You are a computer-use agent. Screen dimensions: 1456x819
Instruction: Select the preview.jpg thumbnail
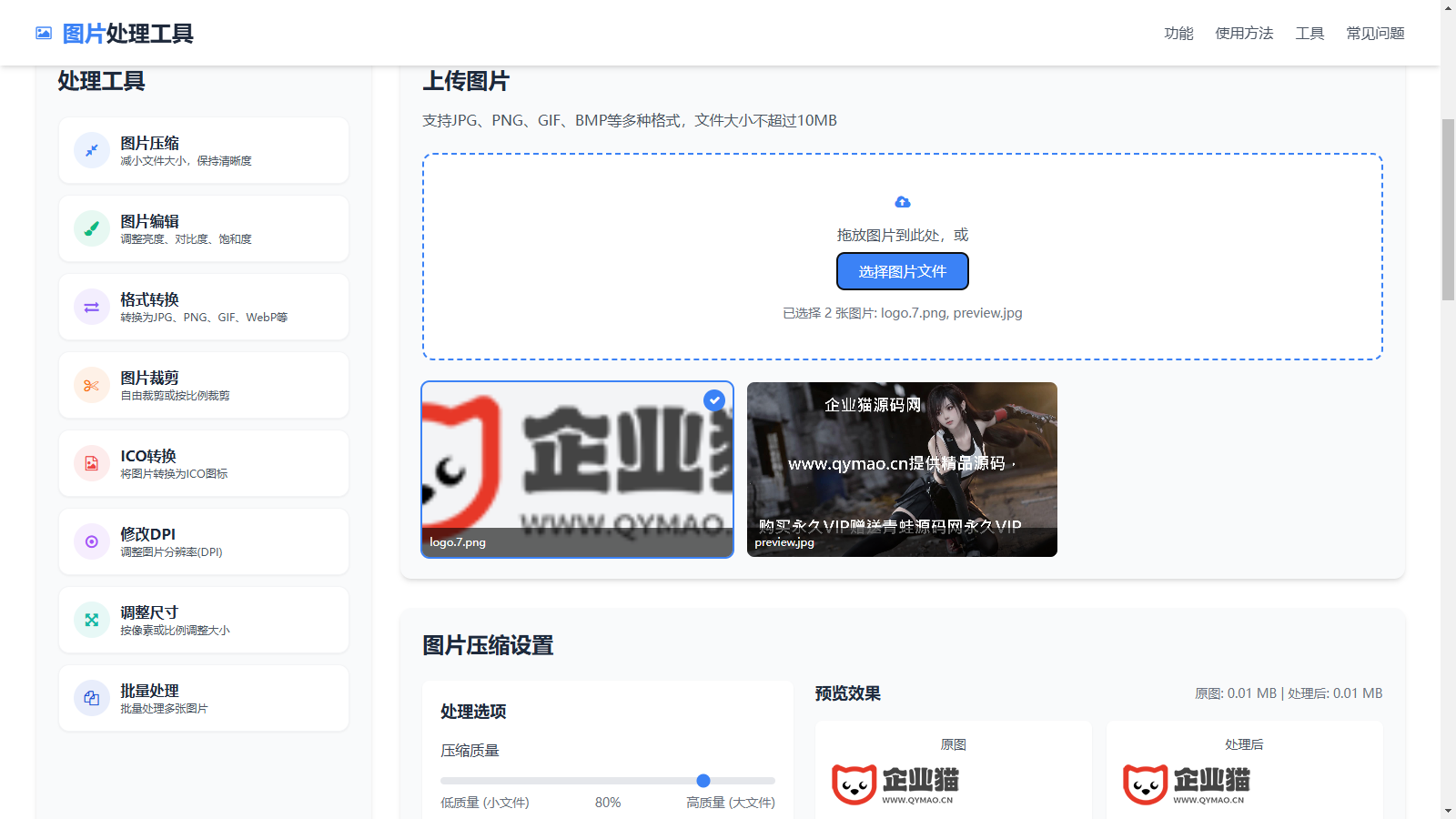pos(902,470)
